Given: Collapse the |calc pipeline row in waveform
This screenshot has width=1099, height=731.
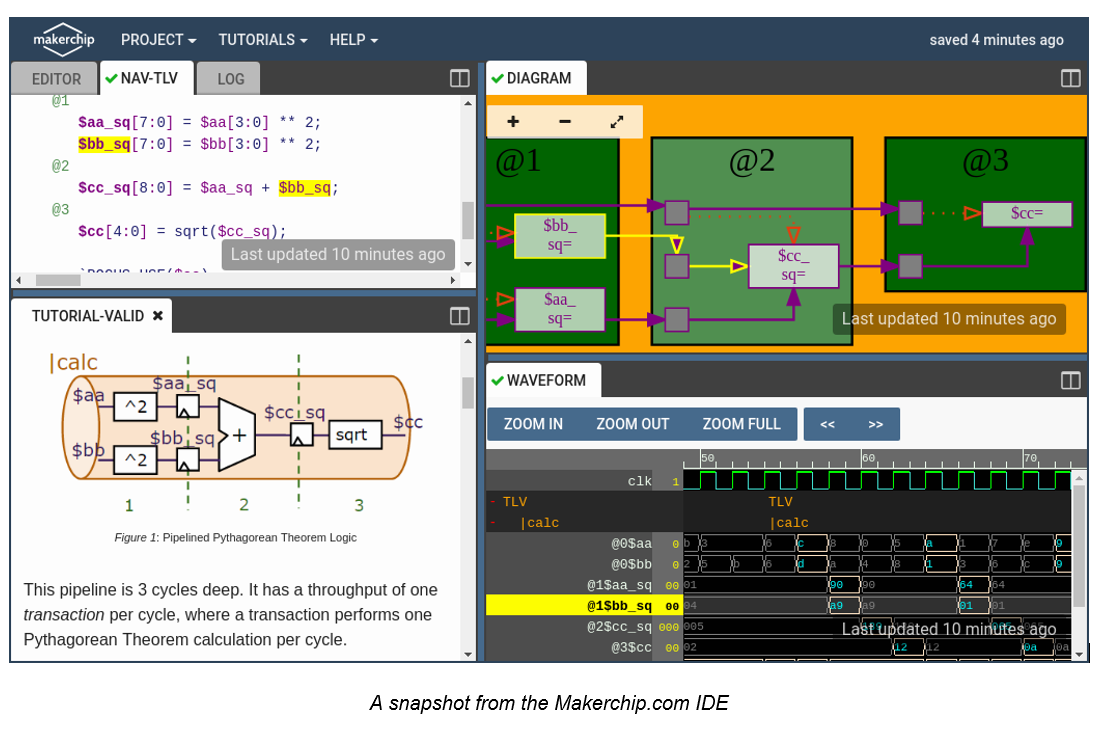Looking at the screenshot, I should [493, 523].
